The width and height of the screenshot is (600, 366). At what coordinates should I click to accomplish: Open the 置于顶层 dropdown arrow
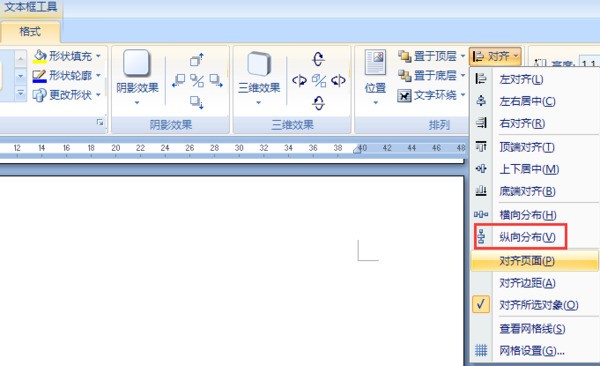[463, 56]
